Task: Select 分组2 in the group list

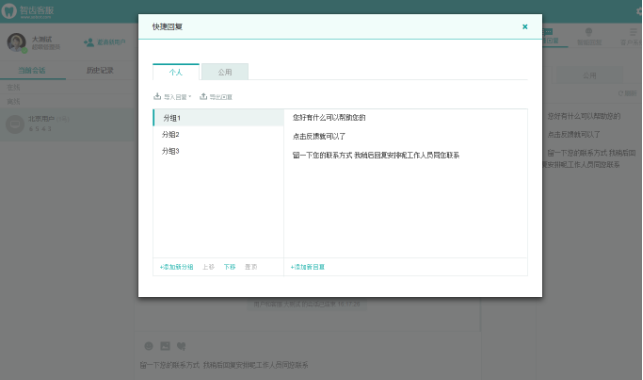Action: (218, 134)
